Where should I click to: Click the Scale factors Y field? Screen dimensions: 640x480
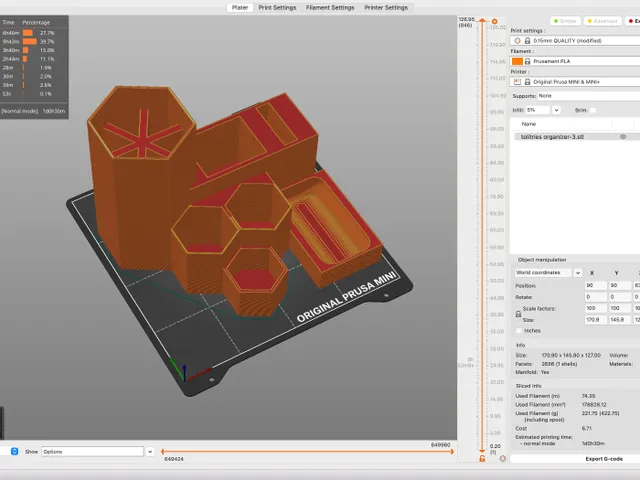click(619, 308)
